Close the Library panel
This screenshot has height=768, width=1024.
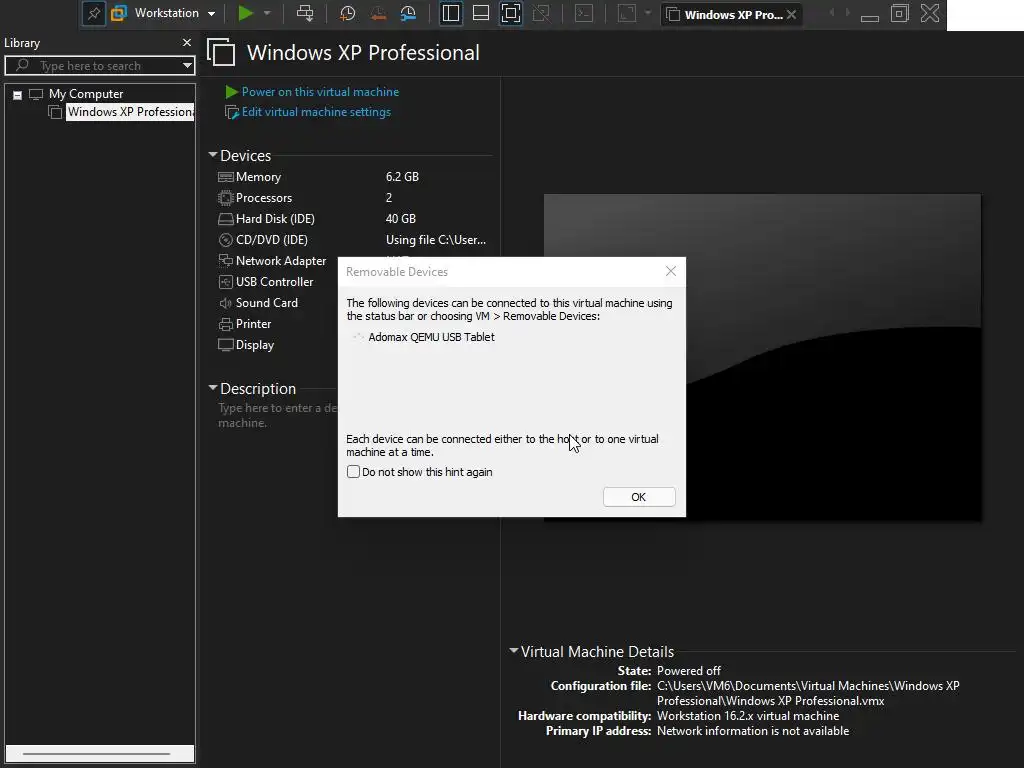tap(187, 42)
